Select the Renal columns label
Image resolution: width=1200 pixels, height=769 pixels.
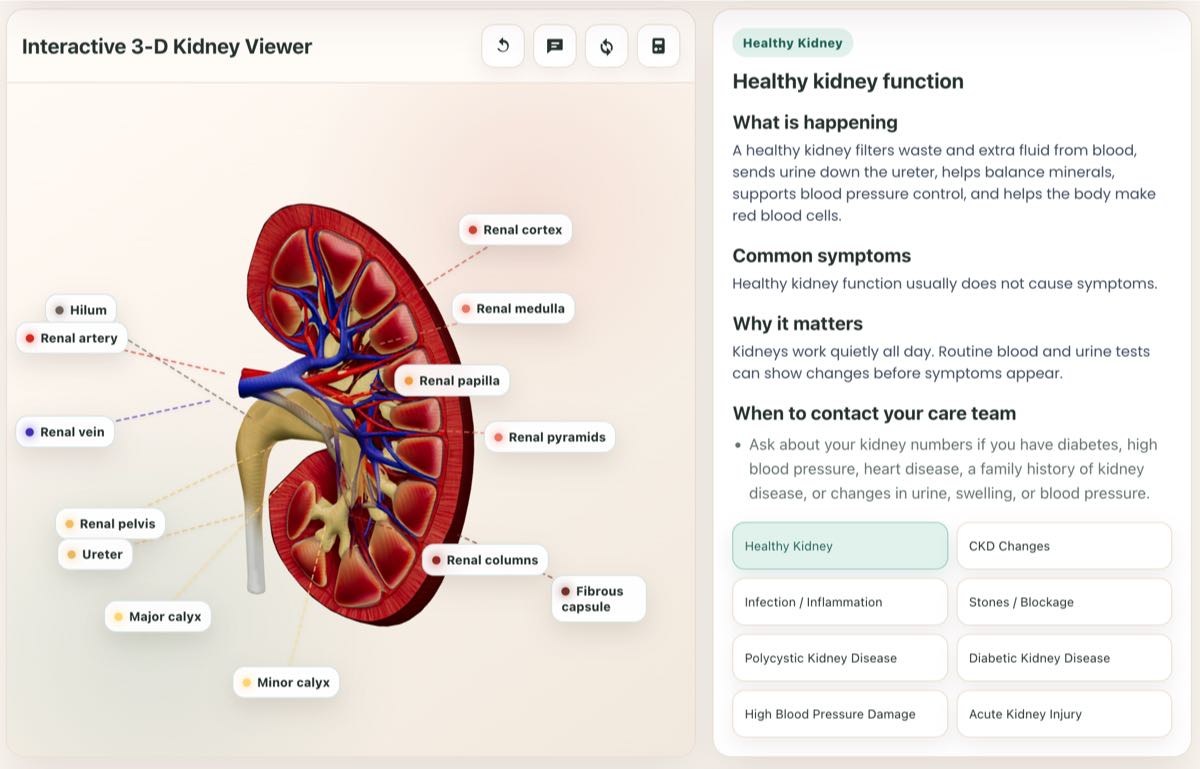click(485, 560)
